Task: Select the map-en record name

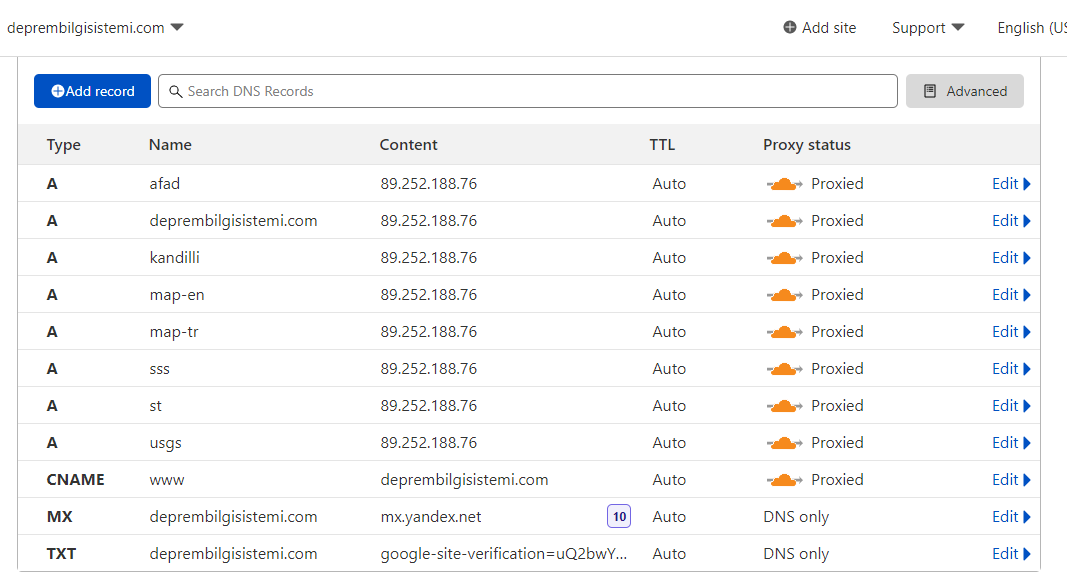Action: [x=177, y=295]
